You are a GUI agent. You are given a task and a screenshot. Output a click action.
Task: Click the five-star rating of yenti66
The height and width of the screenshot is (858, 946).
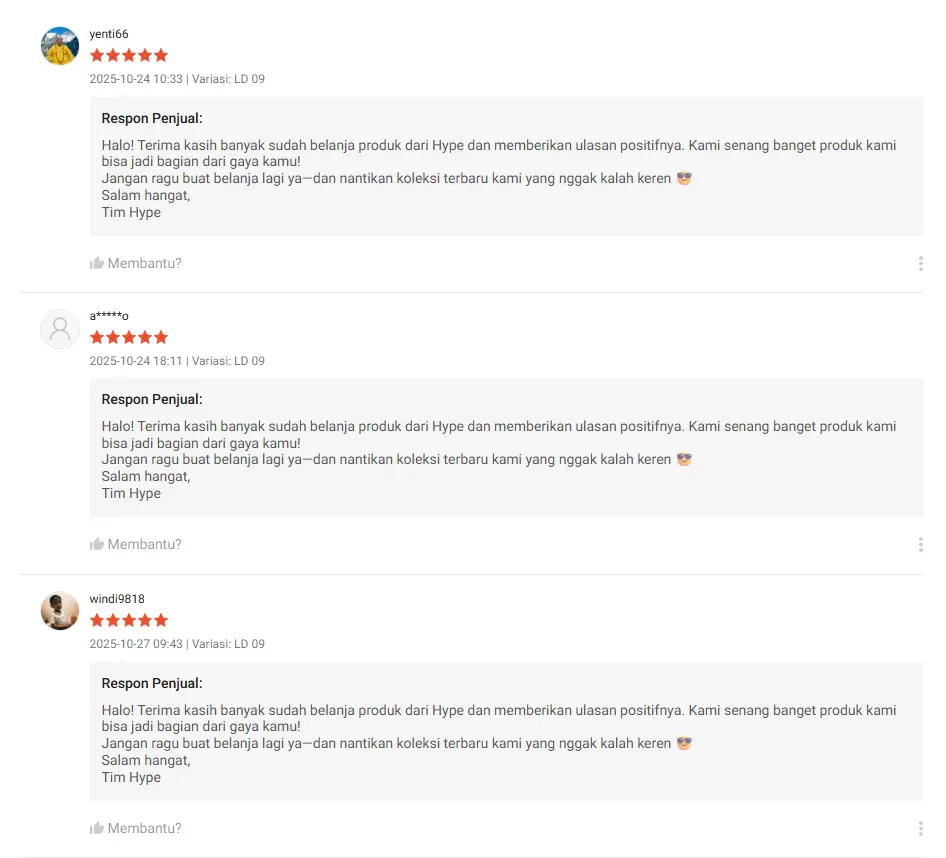click(x=129, y=56)
